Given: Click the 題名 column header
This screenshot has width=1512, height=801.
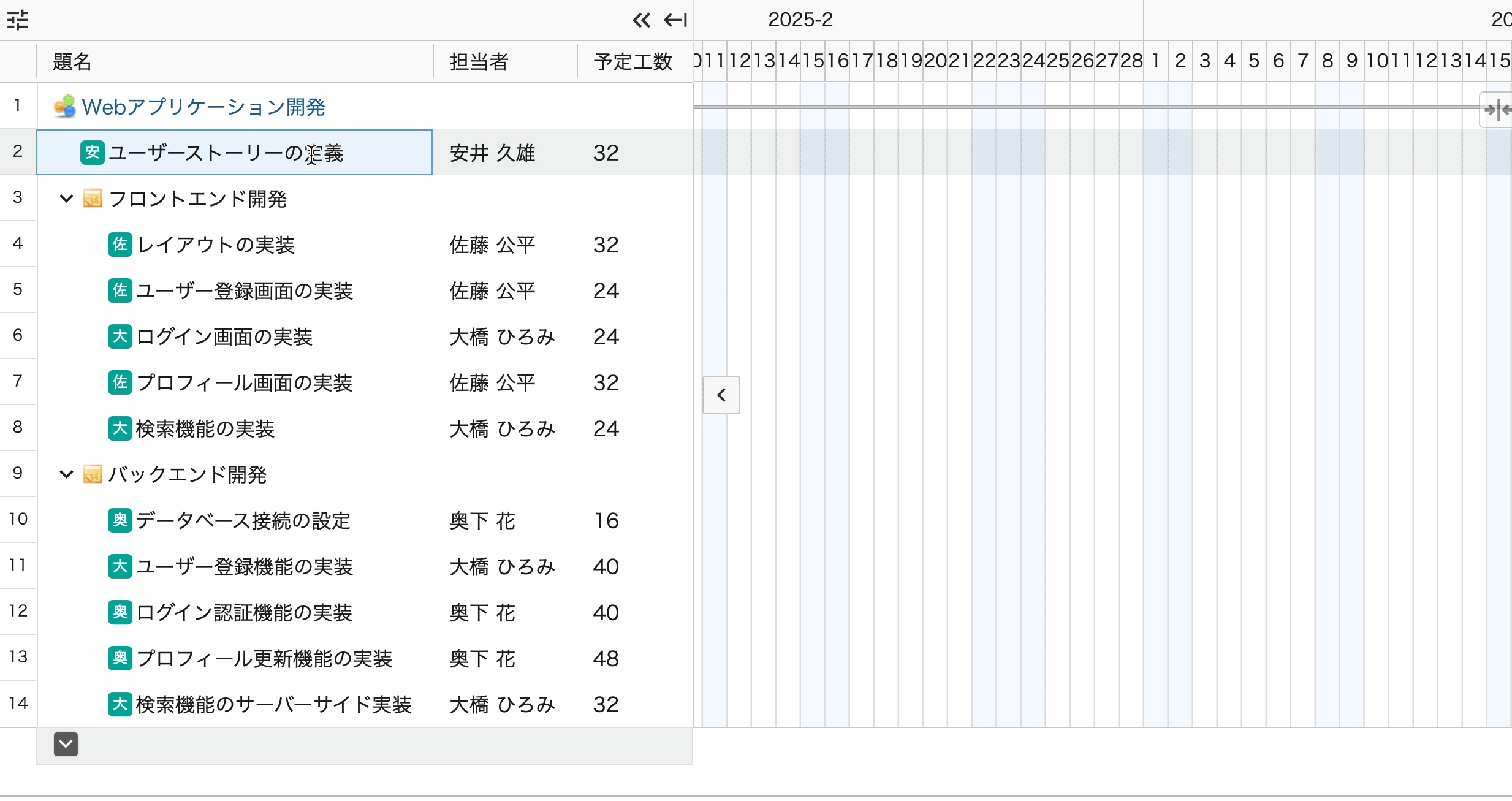Looking at the screenshot, I should (x=72, y=62).
